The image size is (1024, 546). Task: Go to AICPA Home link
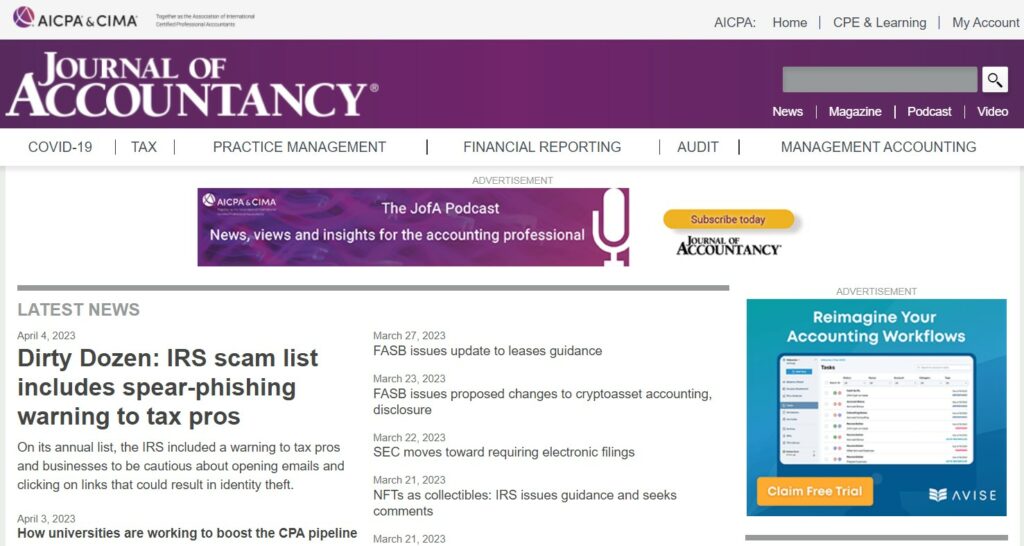tap(790, 22)
